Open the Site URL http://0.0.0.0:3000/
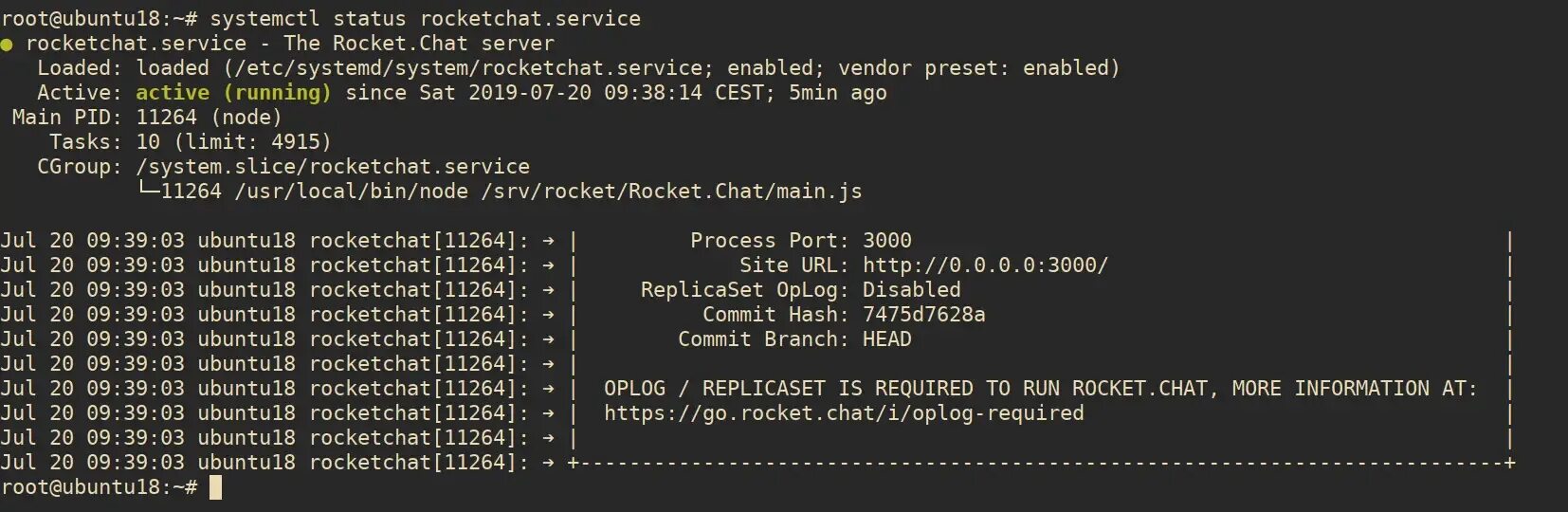1568x512 pixels. coord(984,265)
